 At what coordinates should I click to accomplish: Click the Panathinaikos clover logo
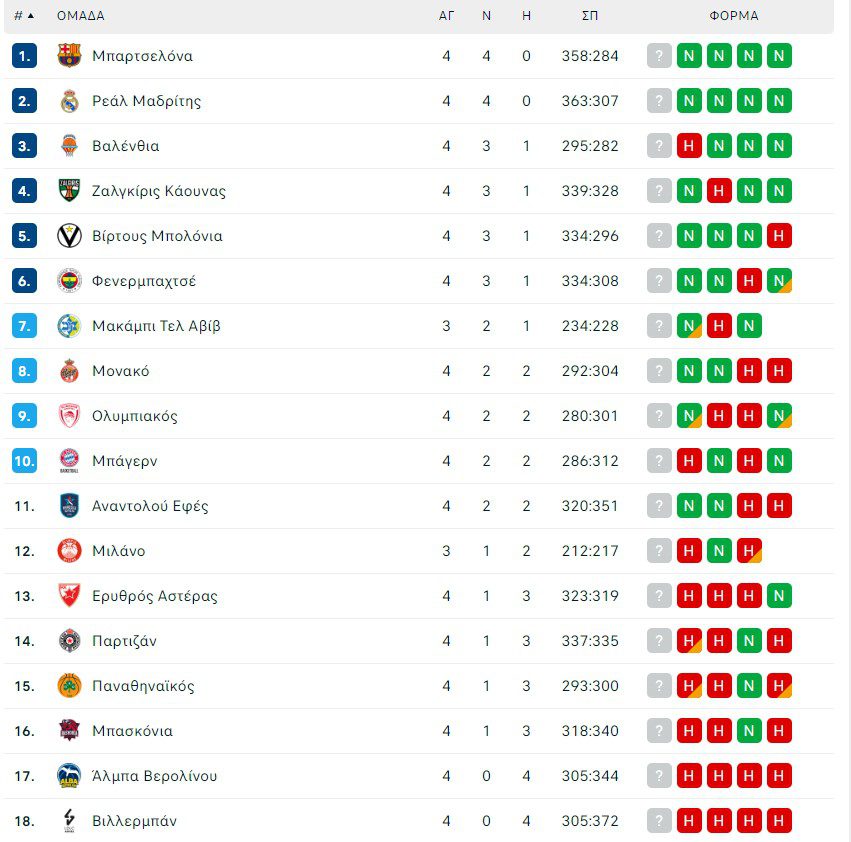pyautogui.click(x=69, y=686)
